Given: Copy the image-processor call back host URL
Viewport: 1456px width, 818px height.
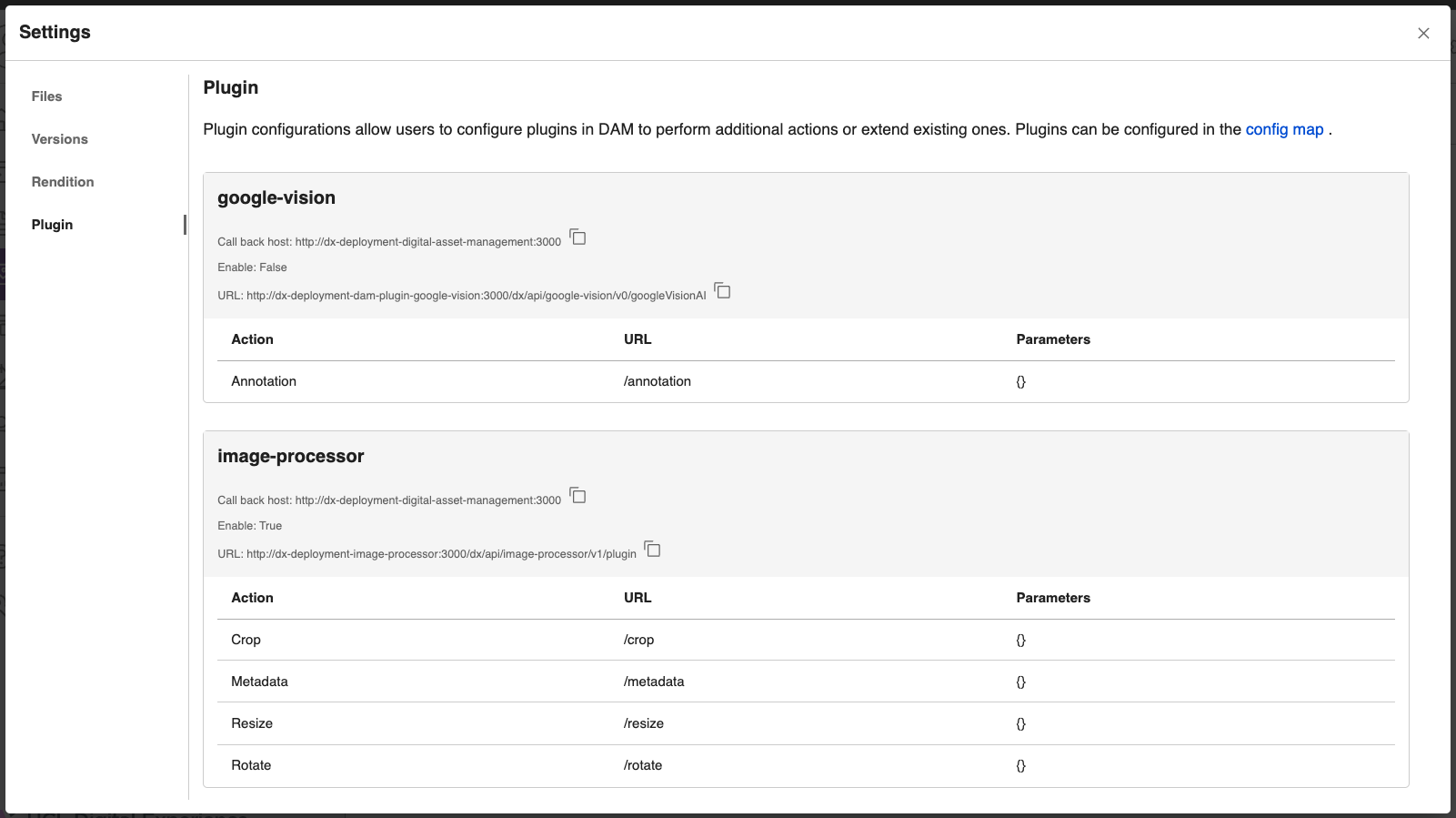Looking at the screenshot, I should click(x=578, y=496).
